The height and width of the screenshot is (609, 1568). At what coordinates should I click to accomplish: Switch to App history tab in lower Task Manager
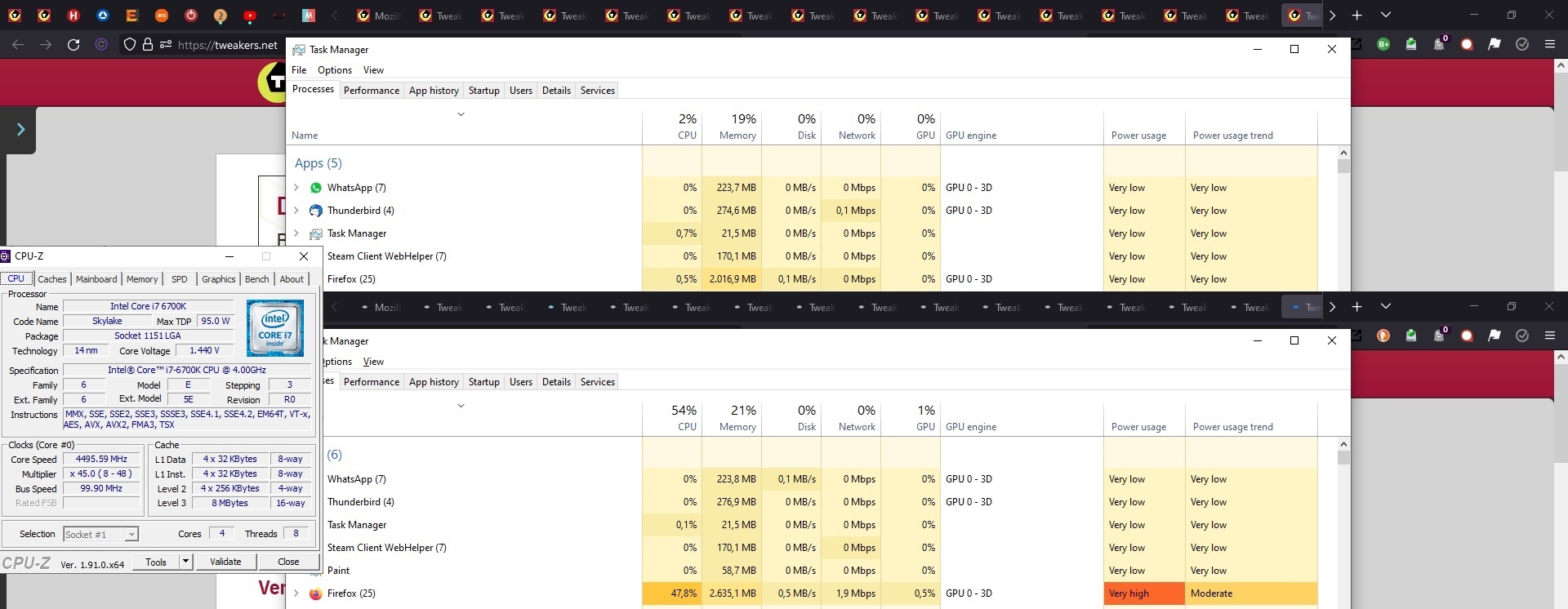point(434,382)
